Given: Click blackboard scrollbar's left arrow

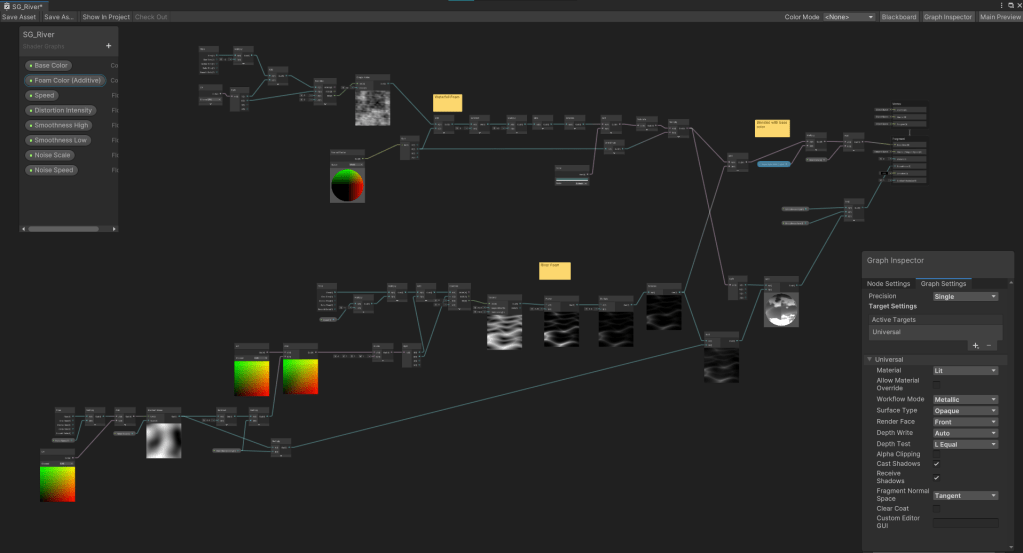Looking at the screenshot, I should click(25, 229).
